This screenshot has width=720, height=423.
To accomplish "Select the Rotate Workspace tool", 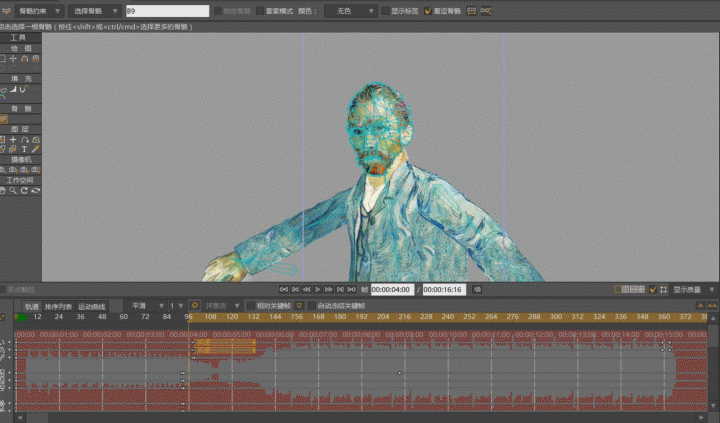I will [24, 191].
